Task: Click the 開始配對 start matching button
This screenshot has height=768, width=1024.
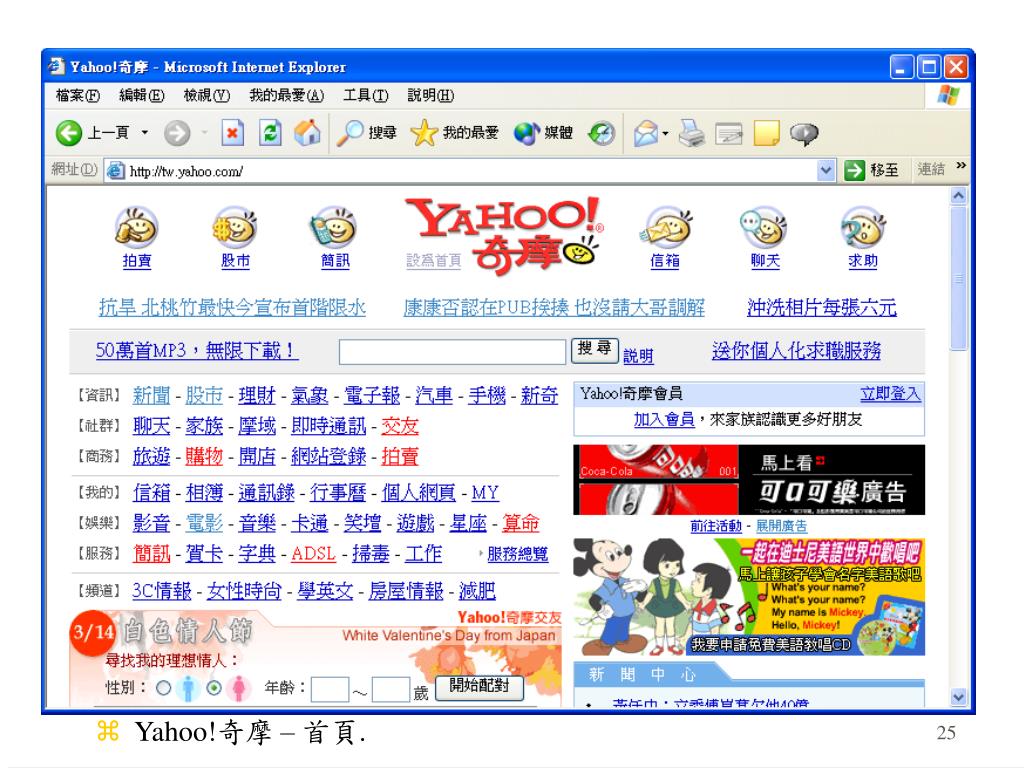Action: click(479, 686)
